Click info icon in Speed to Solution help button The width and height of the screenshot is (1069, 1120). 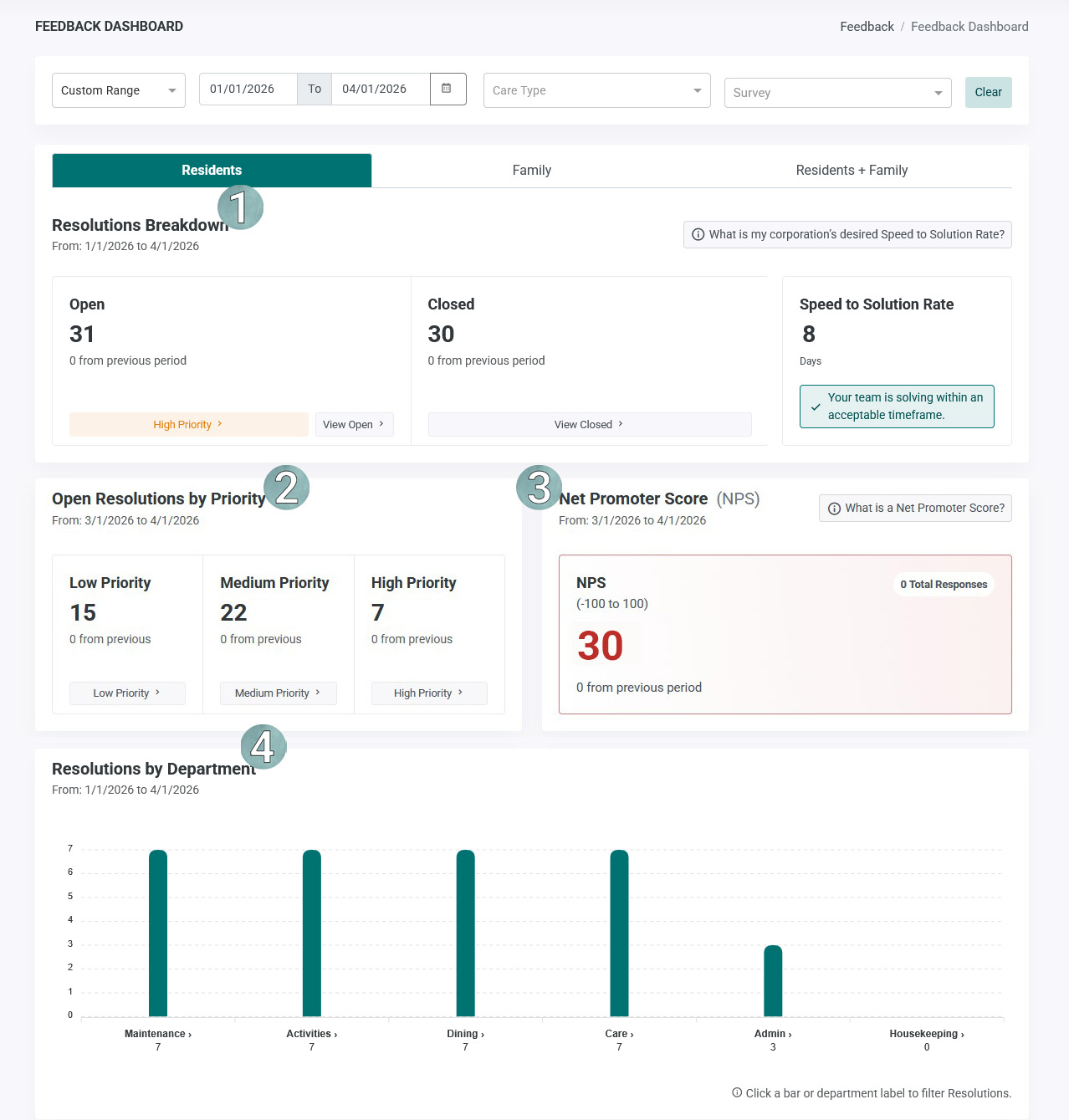pyautogui.click(x=698, y=235)
